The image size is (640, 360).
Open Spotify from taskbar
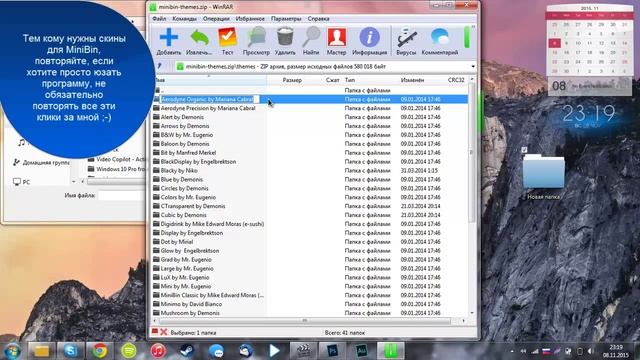pyautogui.click(x=129, y=351)
